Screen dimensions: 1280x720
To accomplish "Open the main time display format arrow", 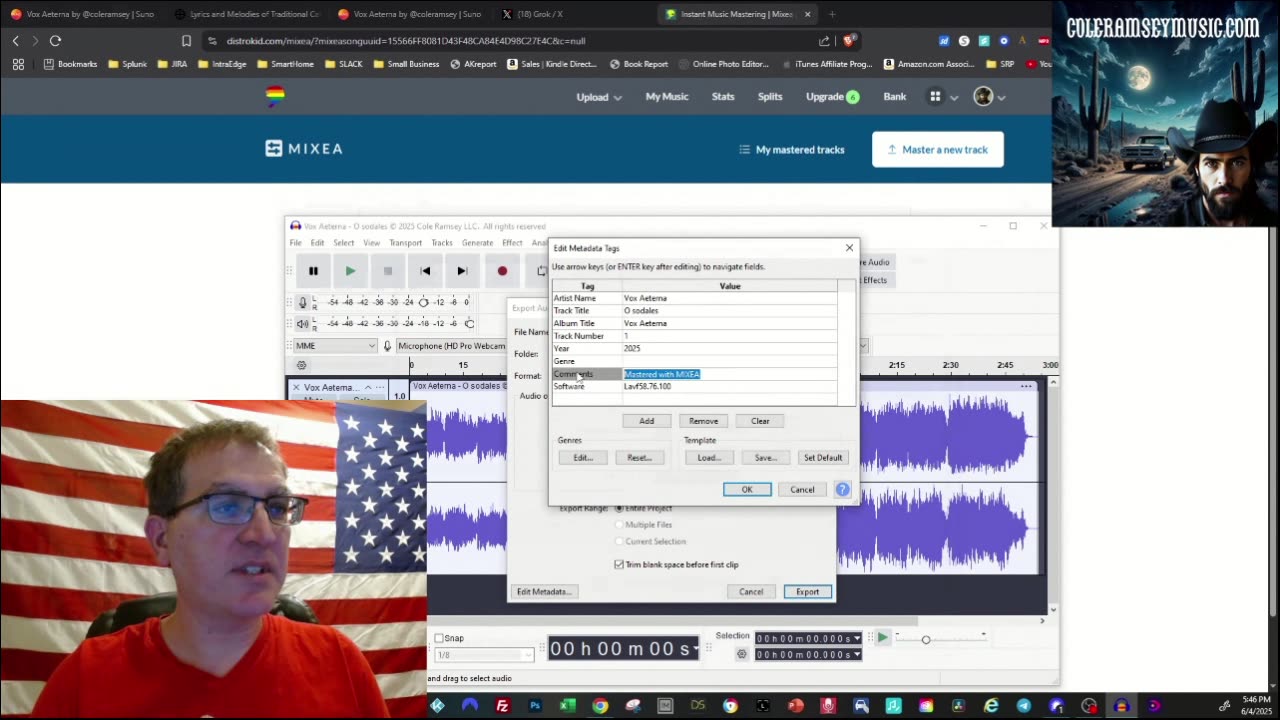I will click(696, 648).
